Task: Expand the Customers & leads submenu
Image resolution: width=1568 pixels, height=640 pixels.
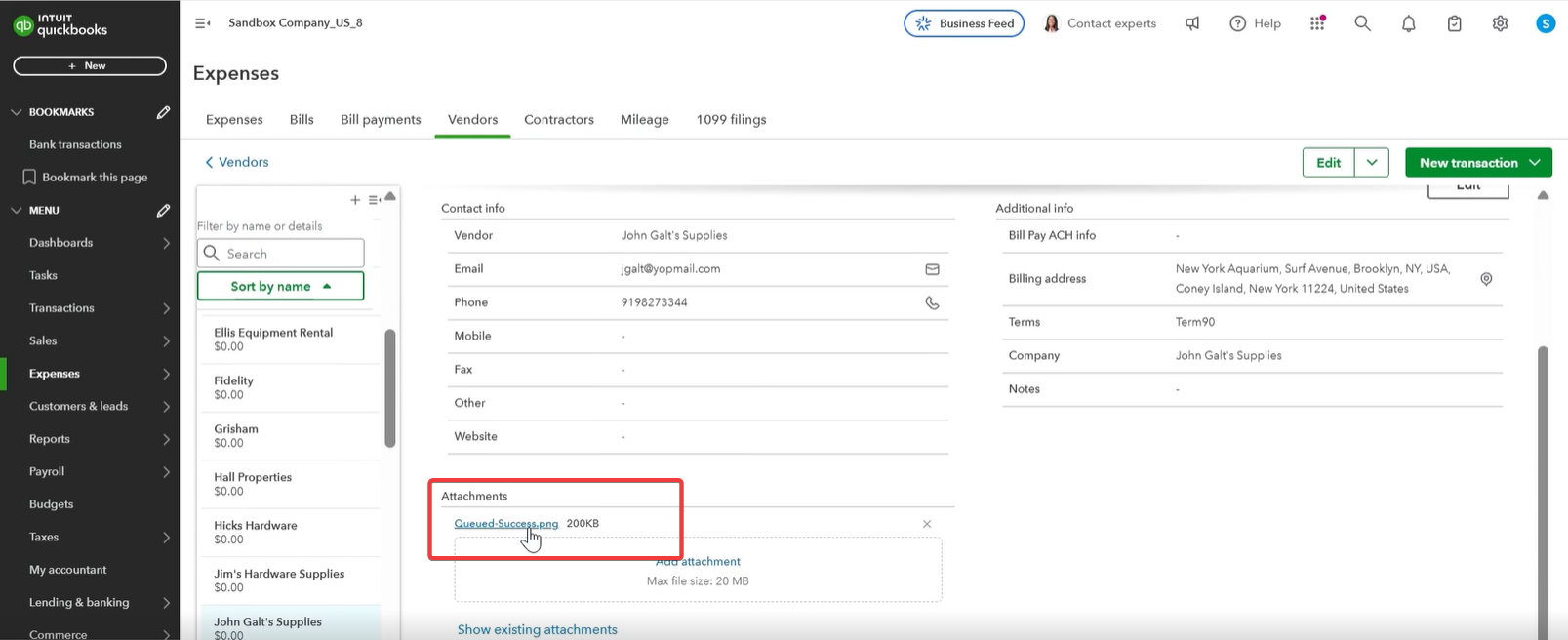Action: 166,407
